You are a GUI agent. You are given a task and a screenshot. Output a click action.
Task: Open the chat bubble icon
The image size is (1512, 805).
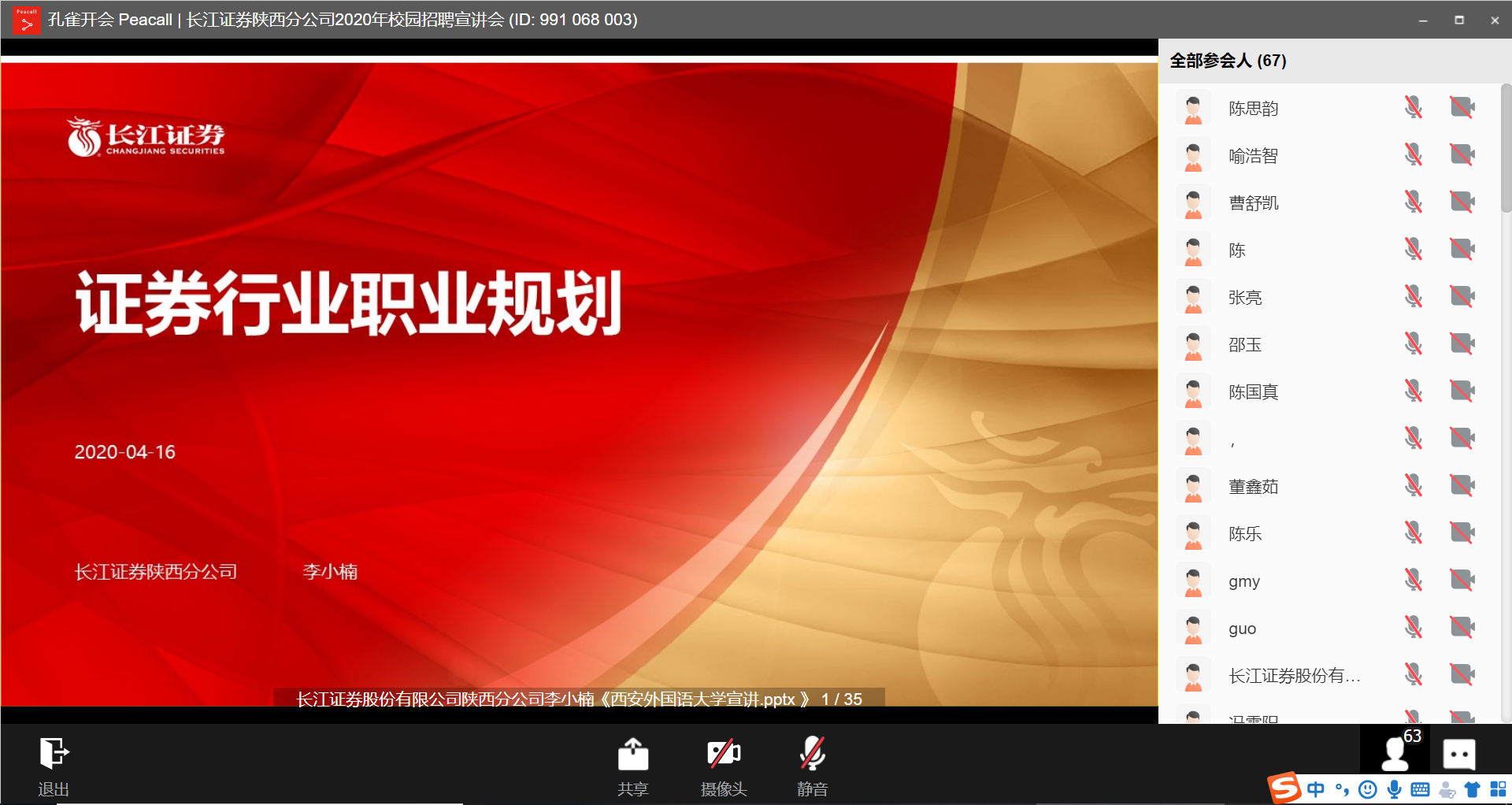(1458, 754)
